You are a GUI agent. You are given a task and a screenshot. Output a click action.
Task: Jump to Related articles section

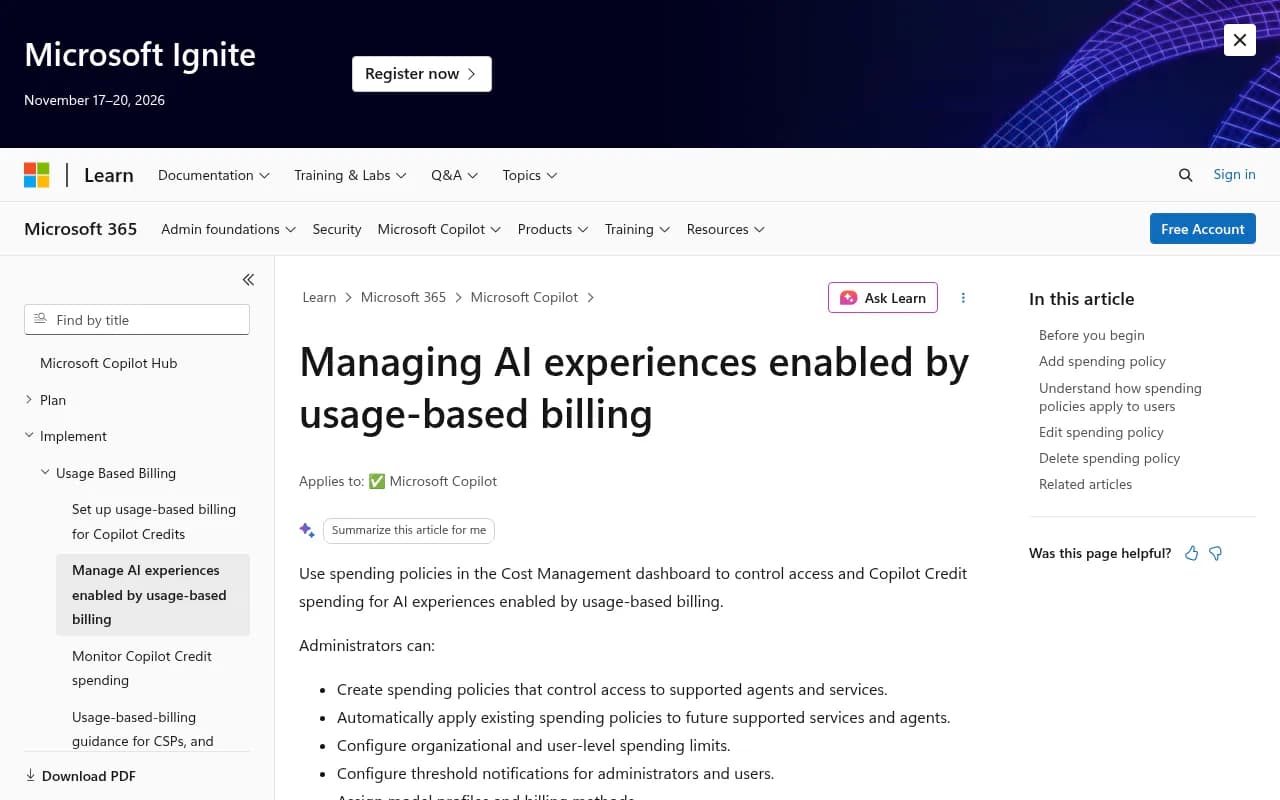pyautogui.click(x=1085, y=484)
